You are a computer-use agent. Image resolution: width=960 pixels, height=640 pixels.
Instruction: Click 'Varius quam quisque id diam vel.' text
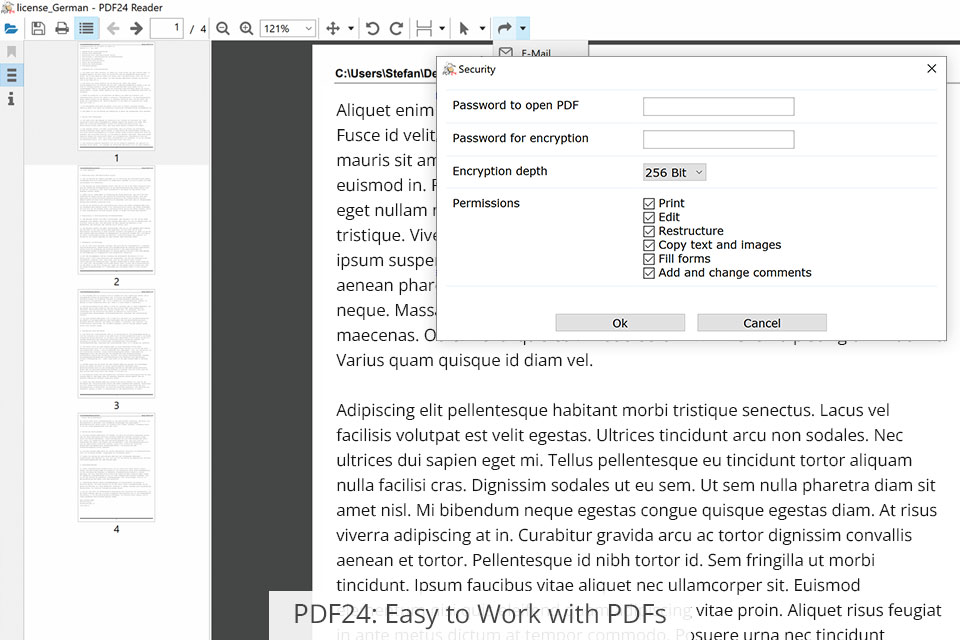pyautogui.click(x=465, y=361)
